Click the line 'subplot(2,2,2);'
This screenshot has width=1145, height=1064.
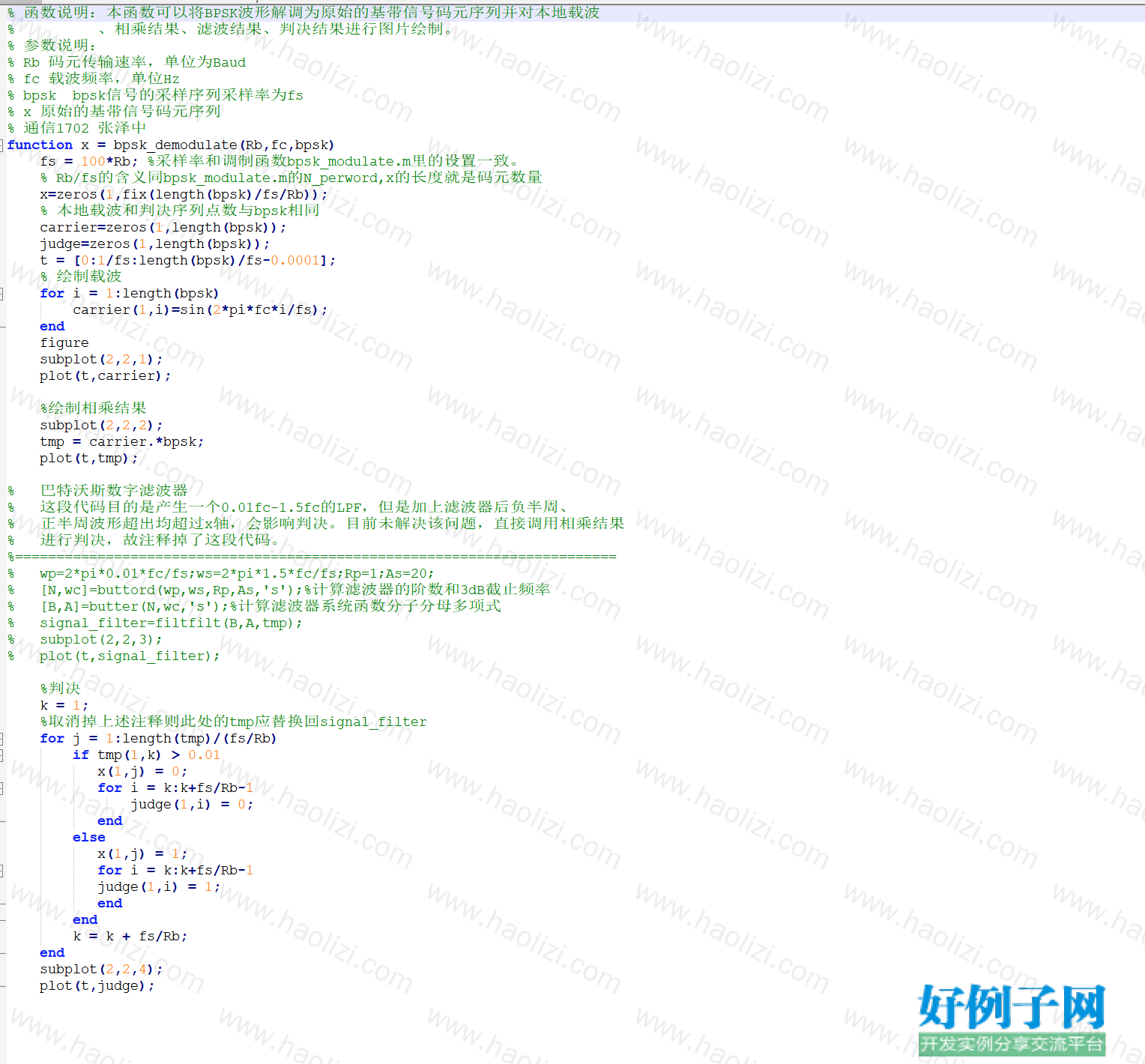coord(101,425)
